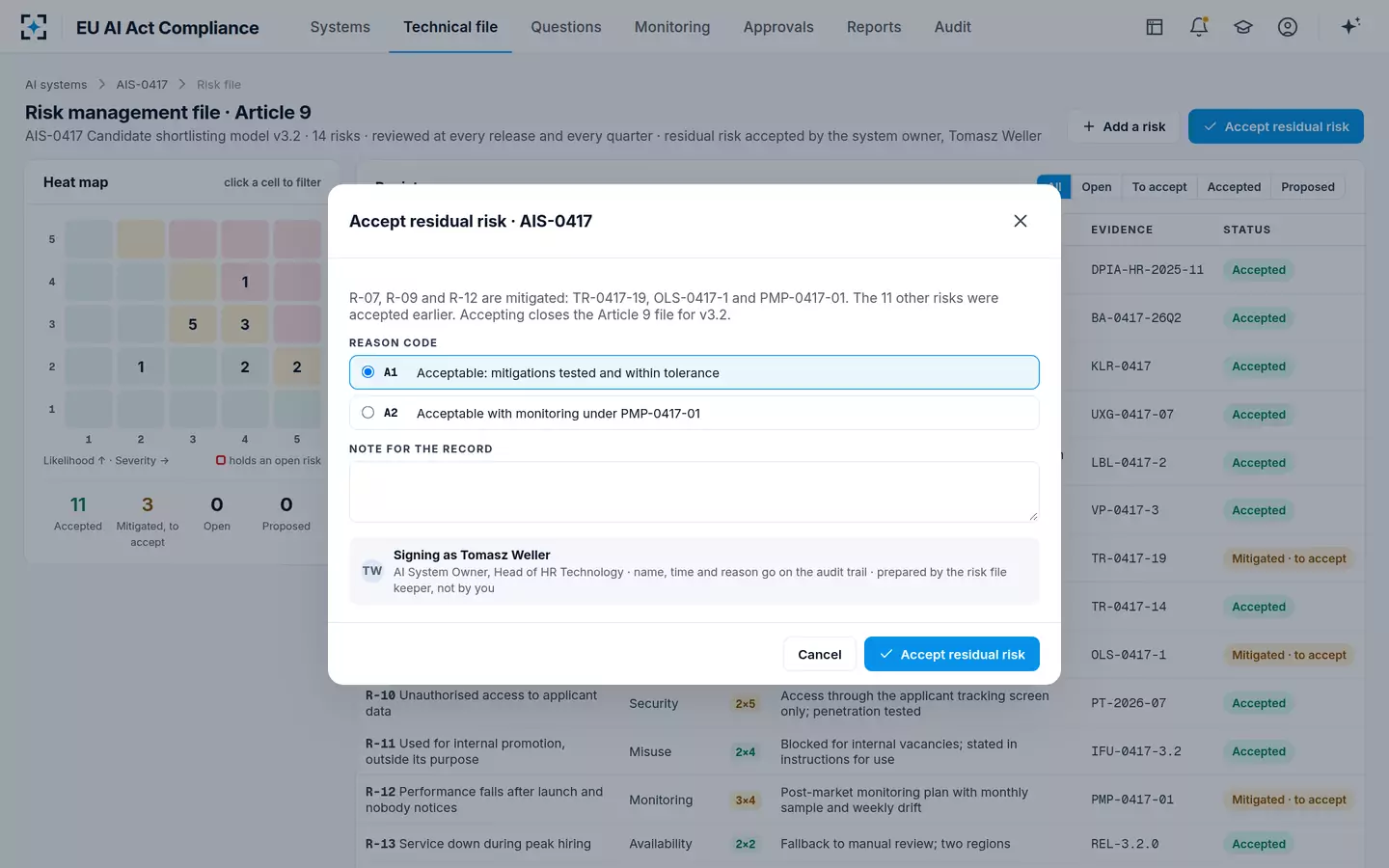The height and width of the screenshot is (868, 1389).
Task: Open the Monitoring tab
Action: coord(672,27)
